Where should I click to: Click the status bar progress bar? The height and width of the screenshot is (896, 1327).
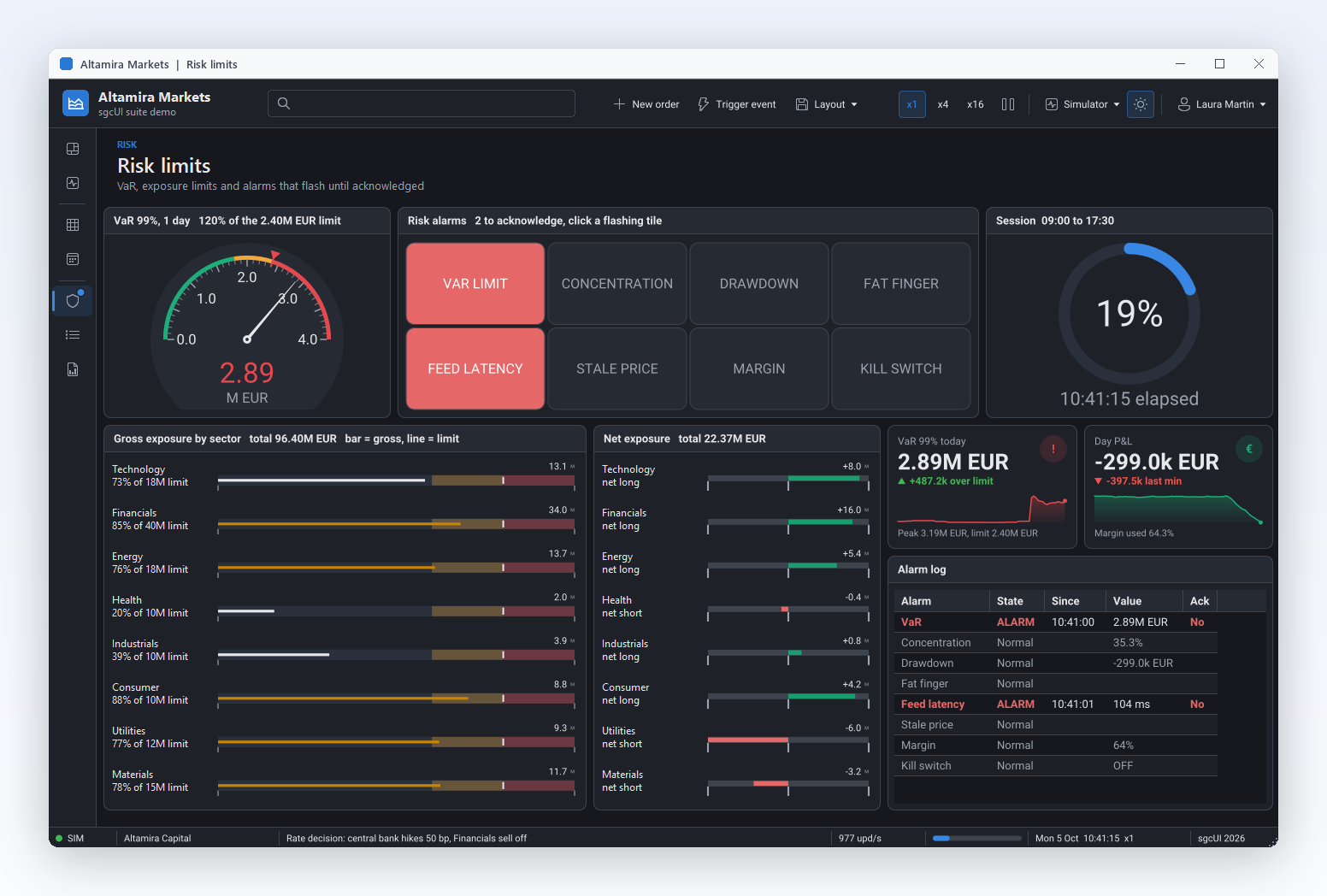pos(977,839)
